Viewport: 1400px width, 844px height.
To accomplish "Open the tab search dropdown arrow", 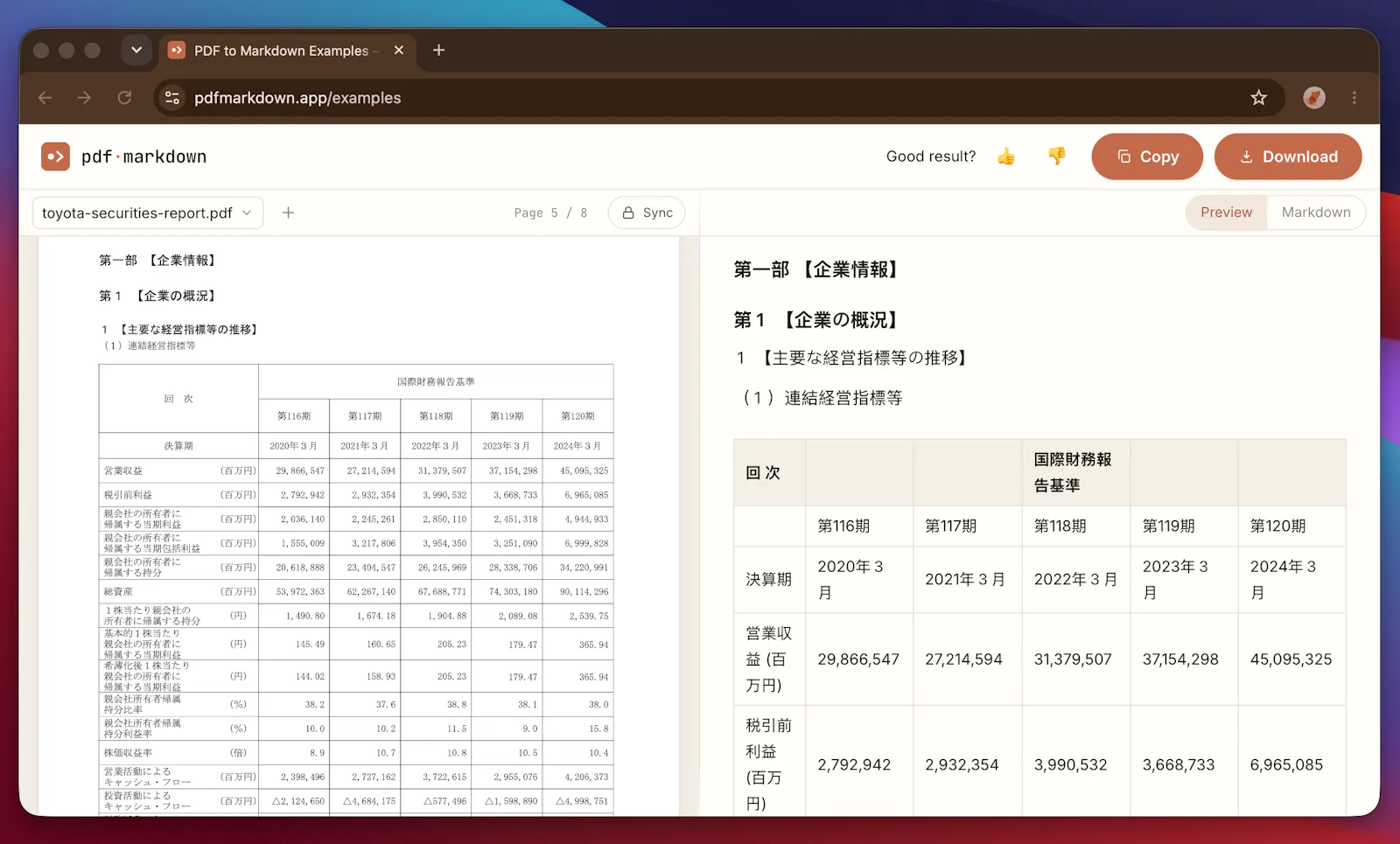I will pos(136,50).
